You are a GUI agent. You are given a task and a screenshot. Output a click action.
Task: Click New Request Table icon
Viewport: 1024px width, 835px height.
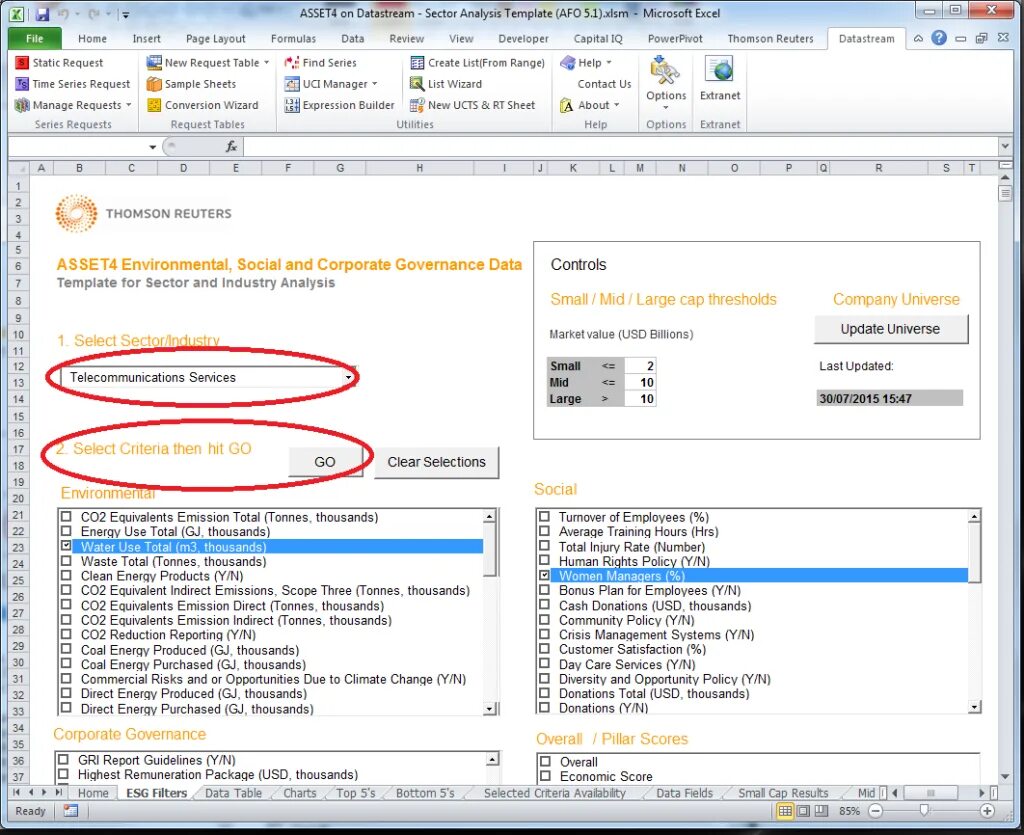154,63
